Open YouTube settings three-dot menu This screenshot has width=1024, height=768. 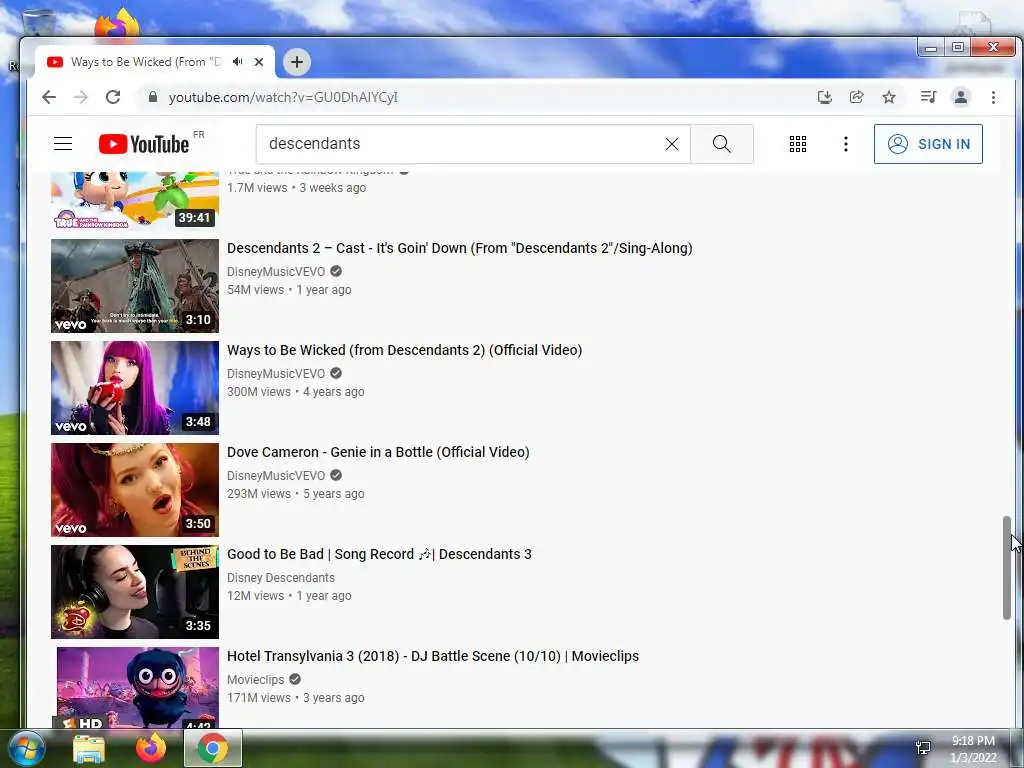tap(846, 144)
